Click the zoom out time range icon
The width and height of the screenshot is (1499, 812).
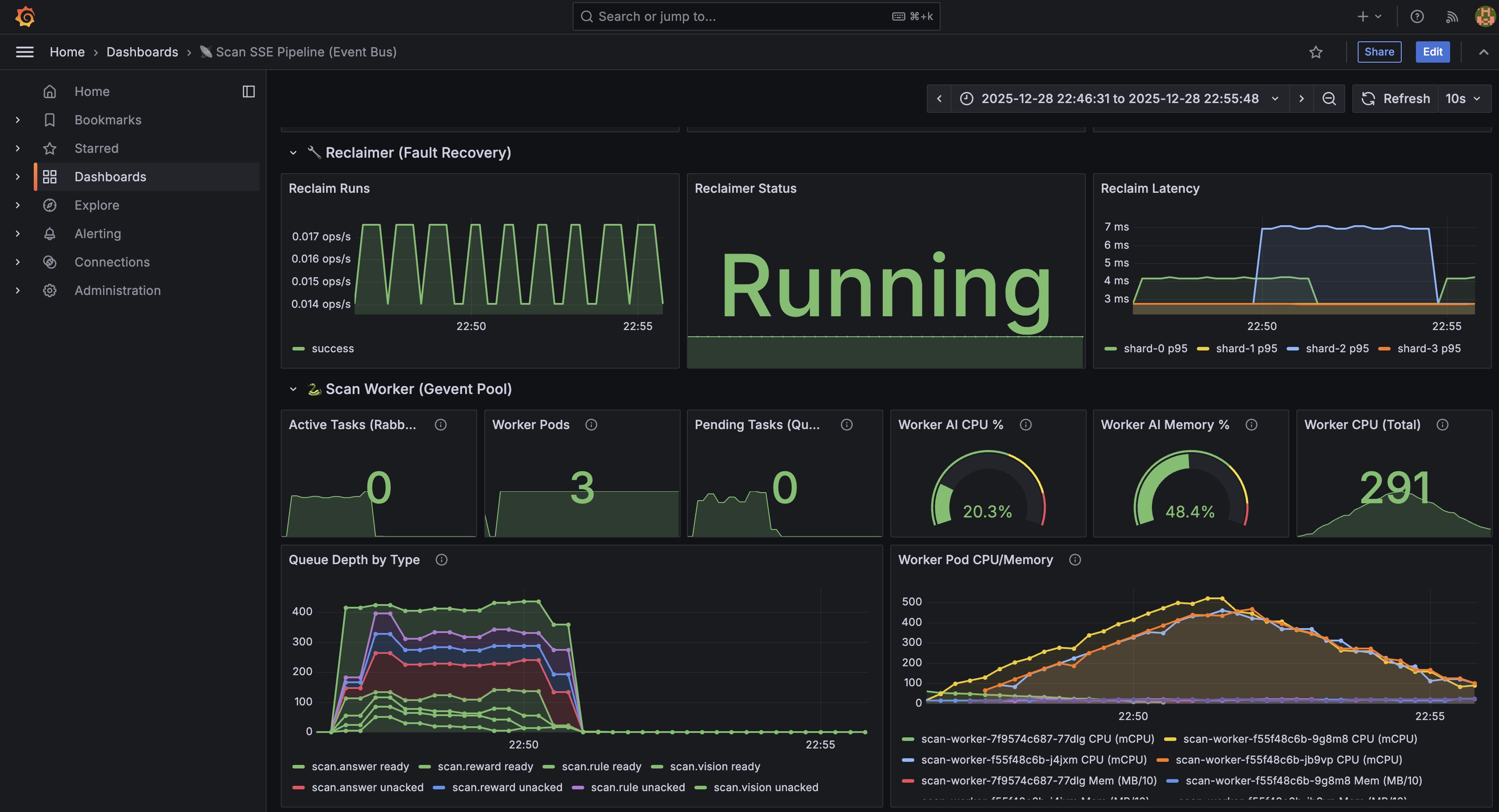1329,99
